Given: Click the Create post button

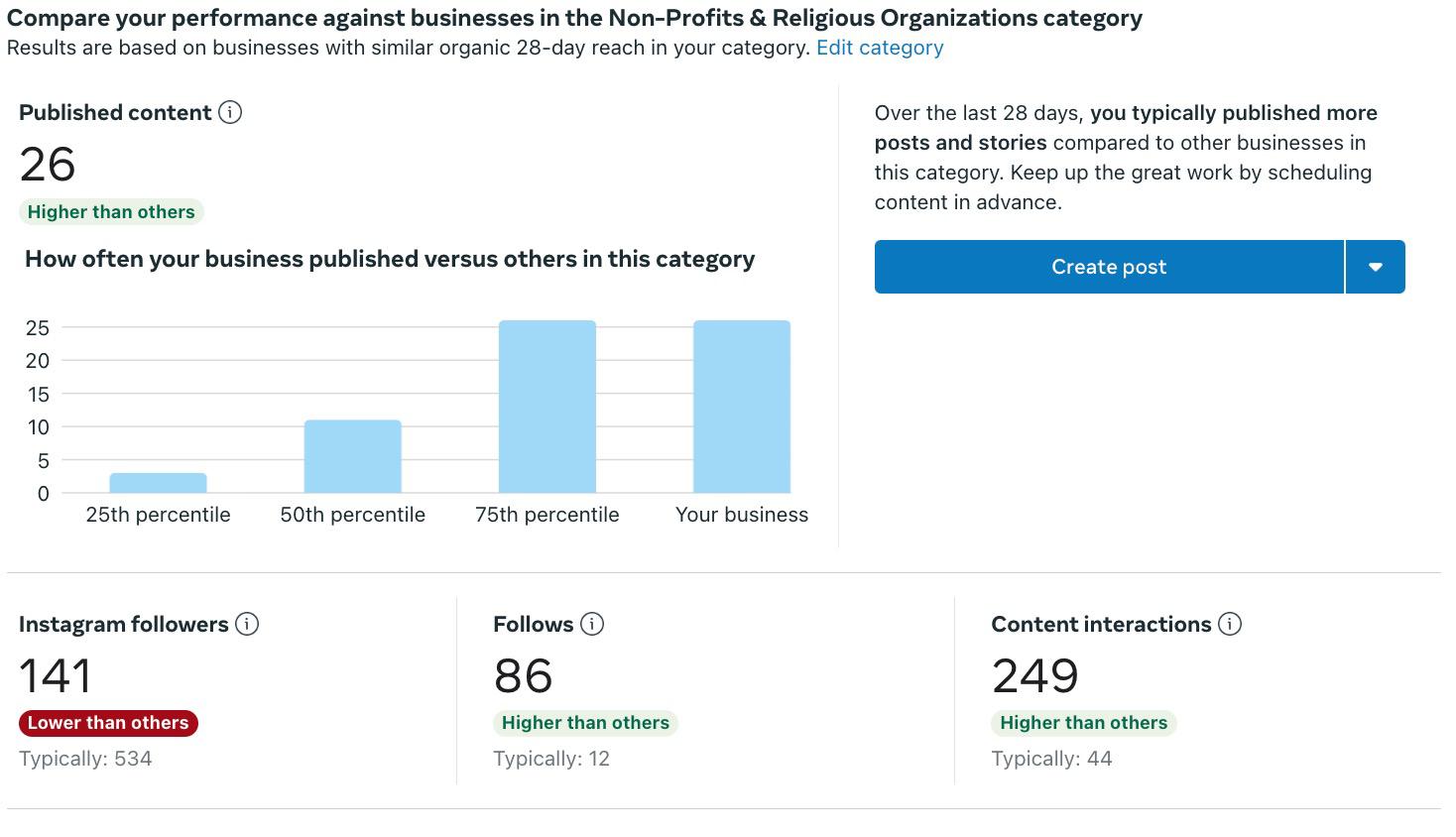Looking at the screenshot, I should point(1108,267).
